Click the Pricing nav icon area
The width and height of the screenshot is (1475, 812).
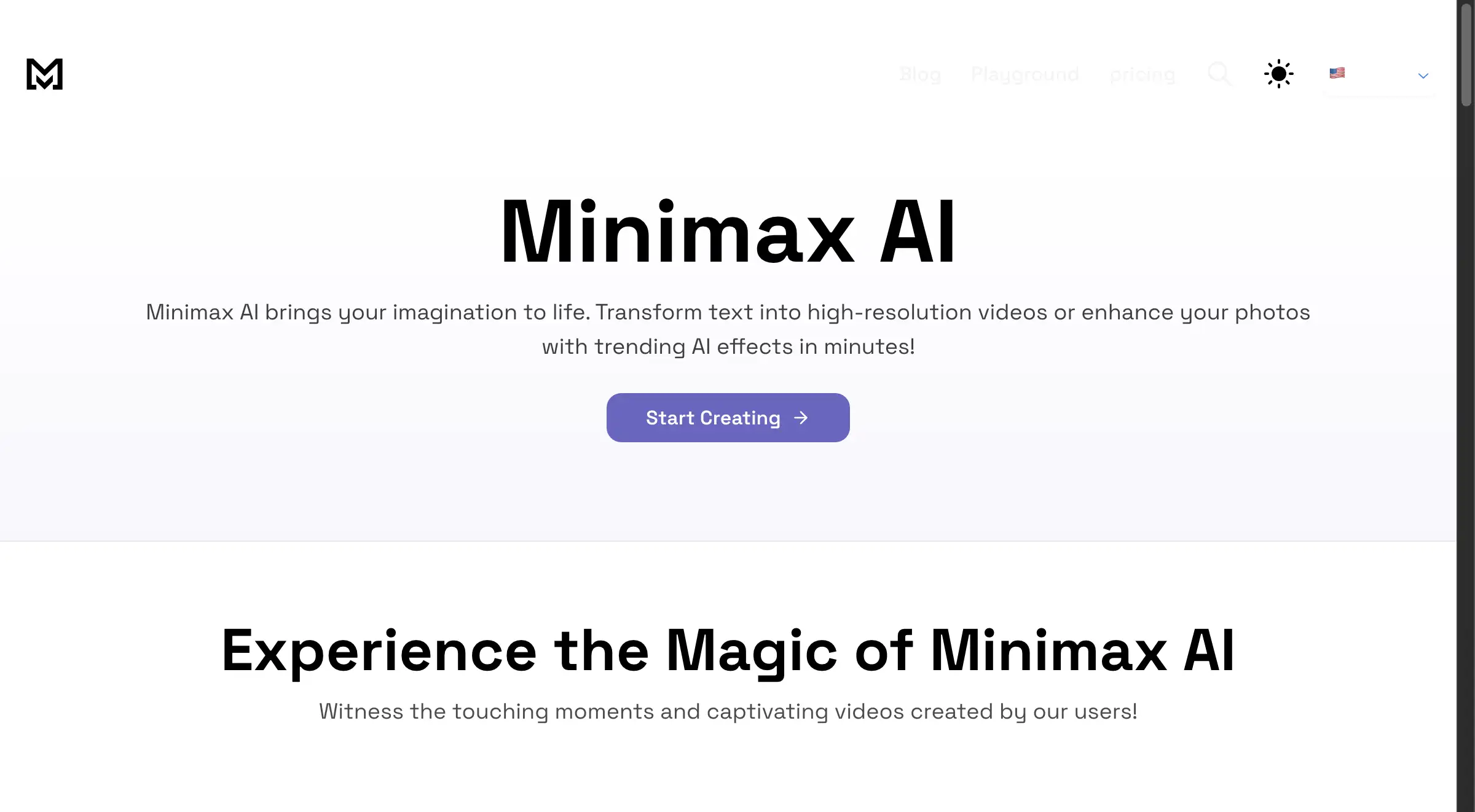click(1142, 74)
